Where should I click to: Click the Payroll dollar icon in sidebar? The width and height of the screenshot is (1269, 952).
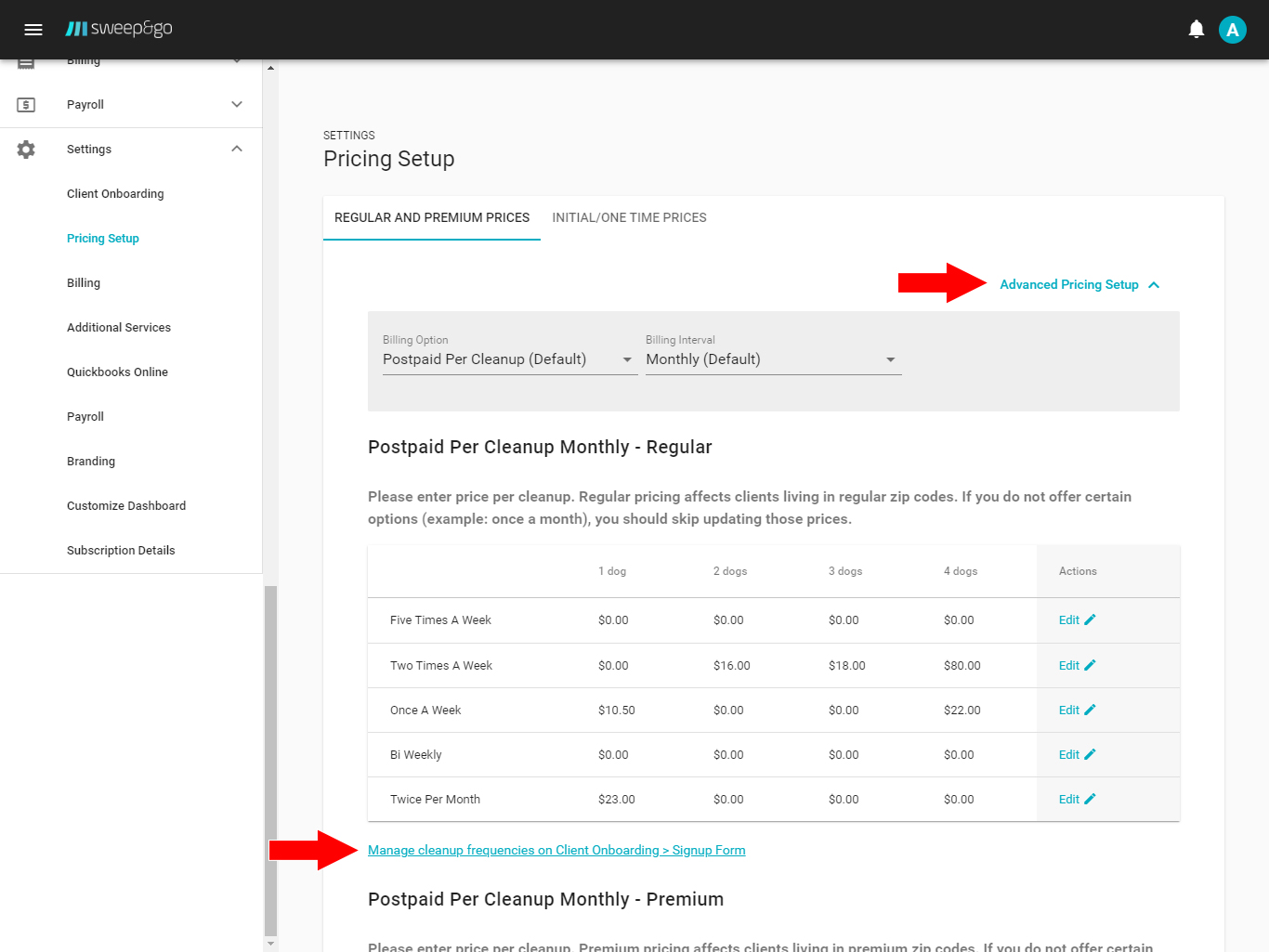[x=26, y=105]
